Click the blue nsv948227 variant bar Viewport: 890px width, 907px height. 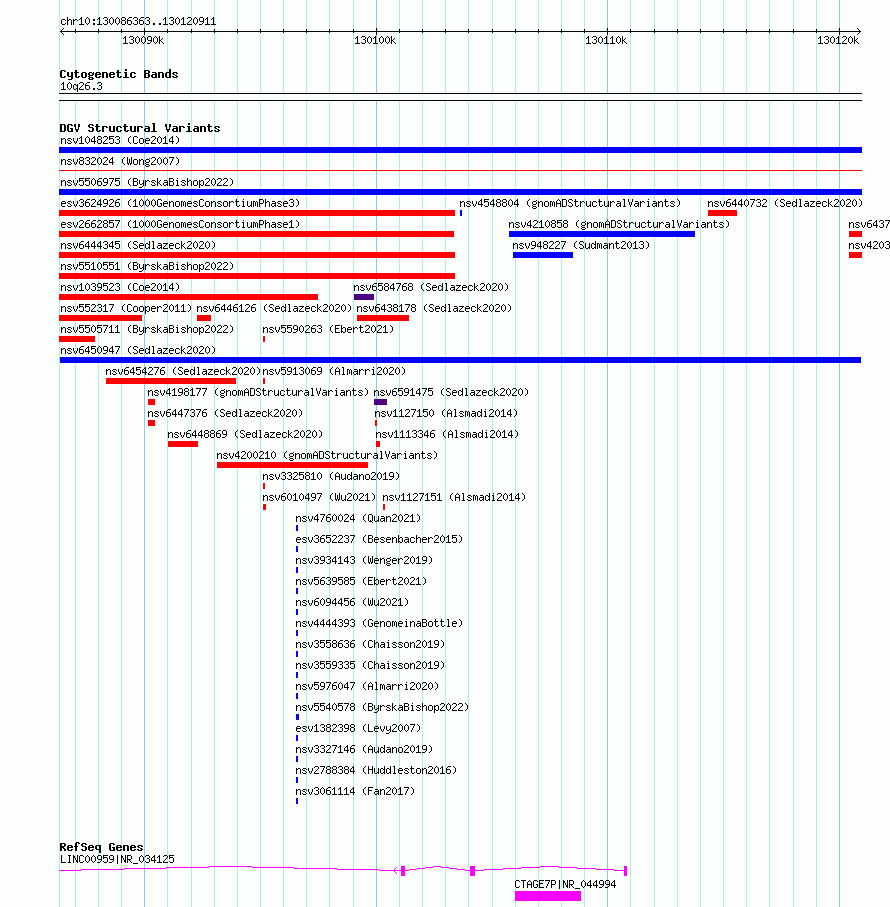[x=542, y=255]
